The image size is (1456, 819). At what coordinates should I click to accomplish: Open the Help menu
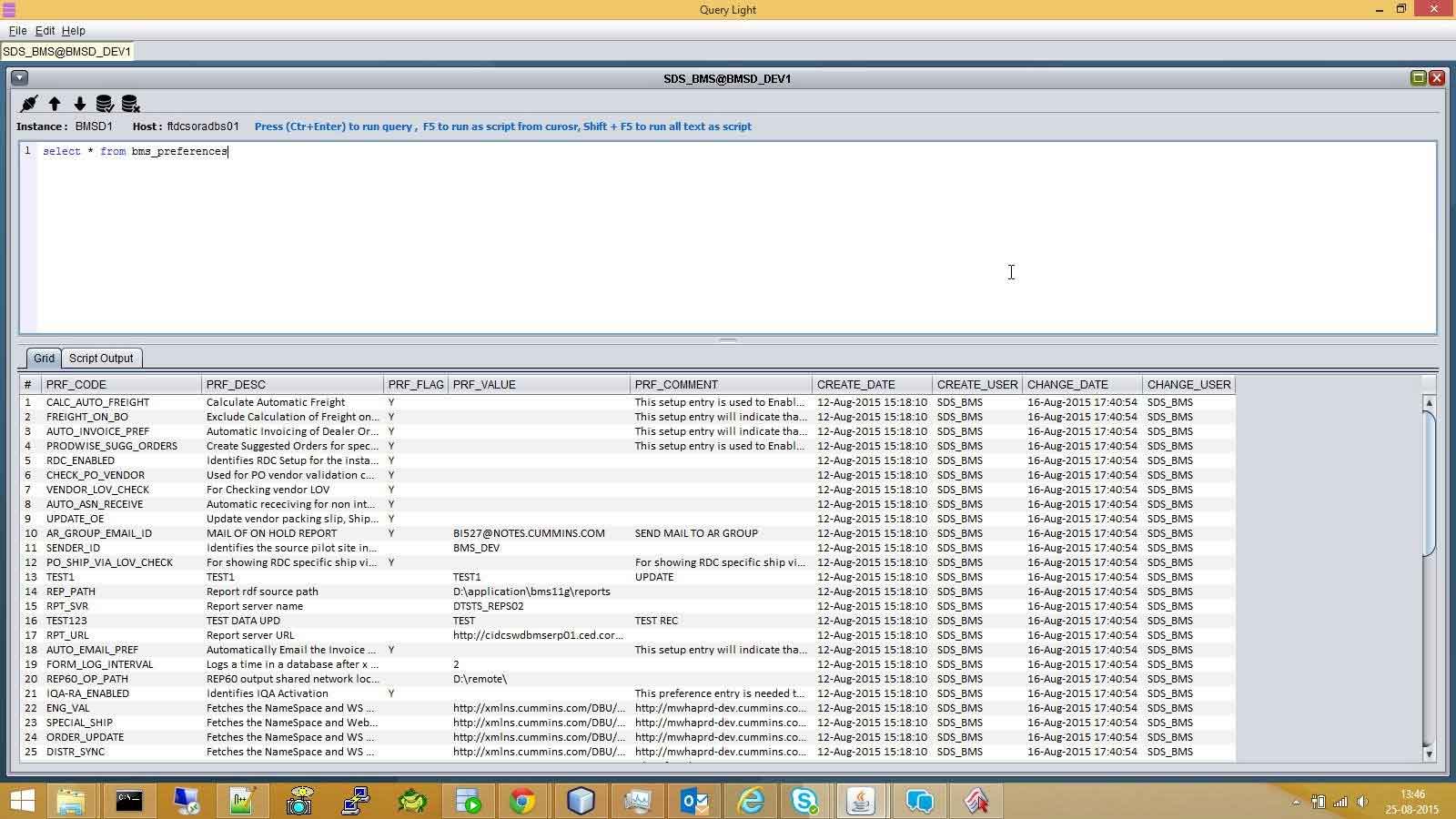coord(73,30)
